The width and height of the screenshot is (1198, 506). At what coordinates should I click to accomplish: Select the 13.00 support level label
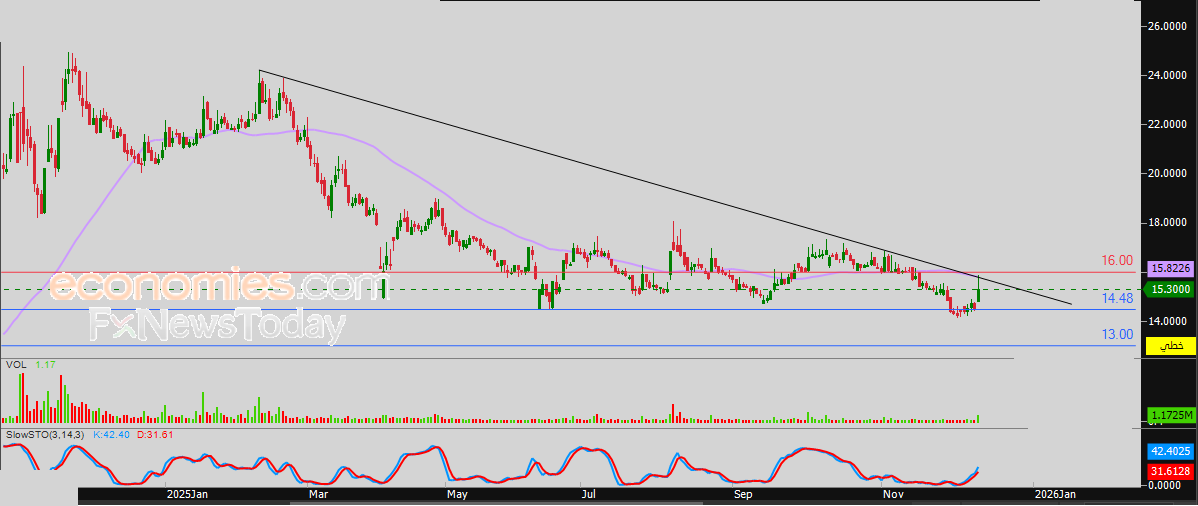(1116, 334)
